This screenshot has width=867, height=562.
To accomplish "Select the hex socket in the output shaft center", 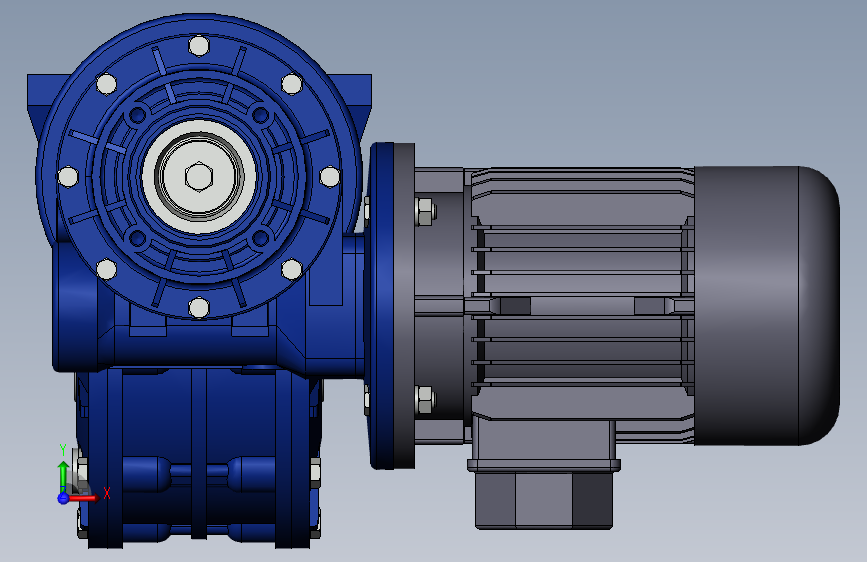I will 199,176.
